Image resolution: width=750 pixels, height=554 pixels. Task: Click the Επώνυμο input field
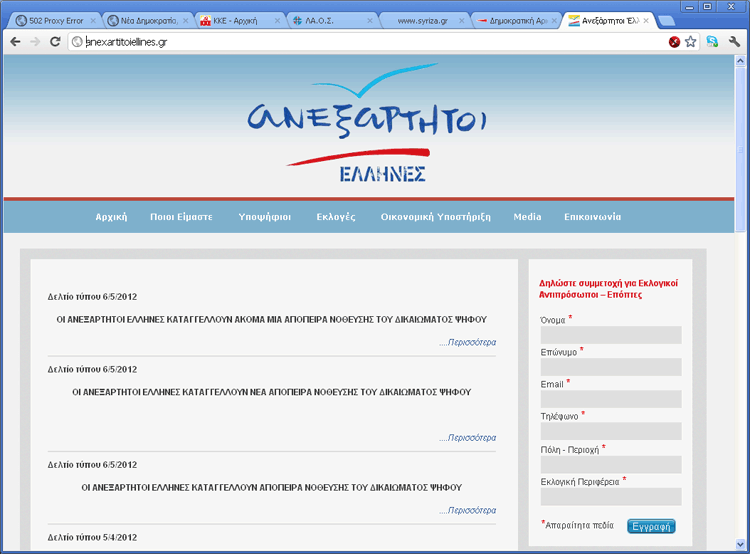(x=611, y=367)
